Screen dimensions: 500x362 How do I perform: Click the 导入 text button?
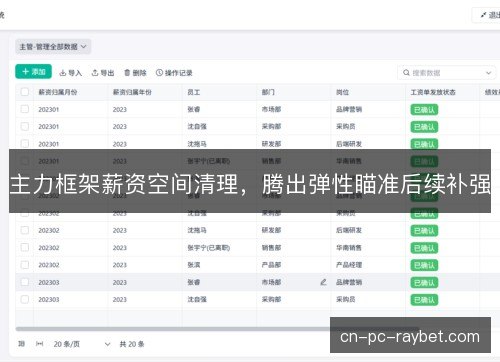click(x=75, y=73)
